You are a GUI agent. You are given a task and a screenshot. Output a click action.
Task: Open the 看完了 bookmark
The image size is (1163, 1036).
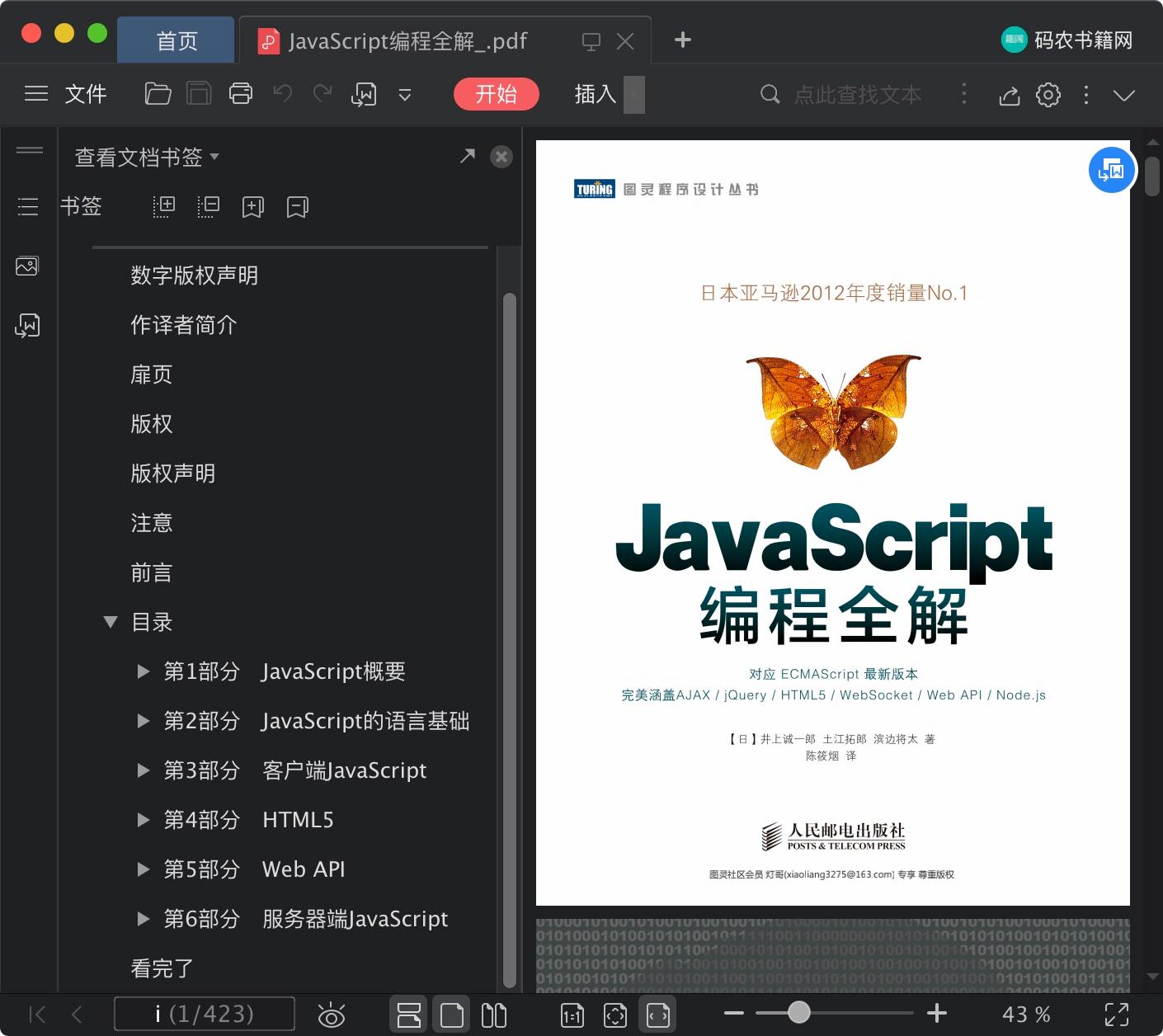162,968
